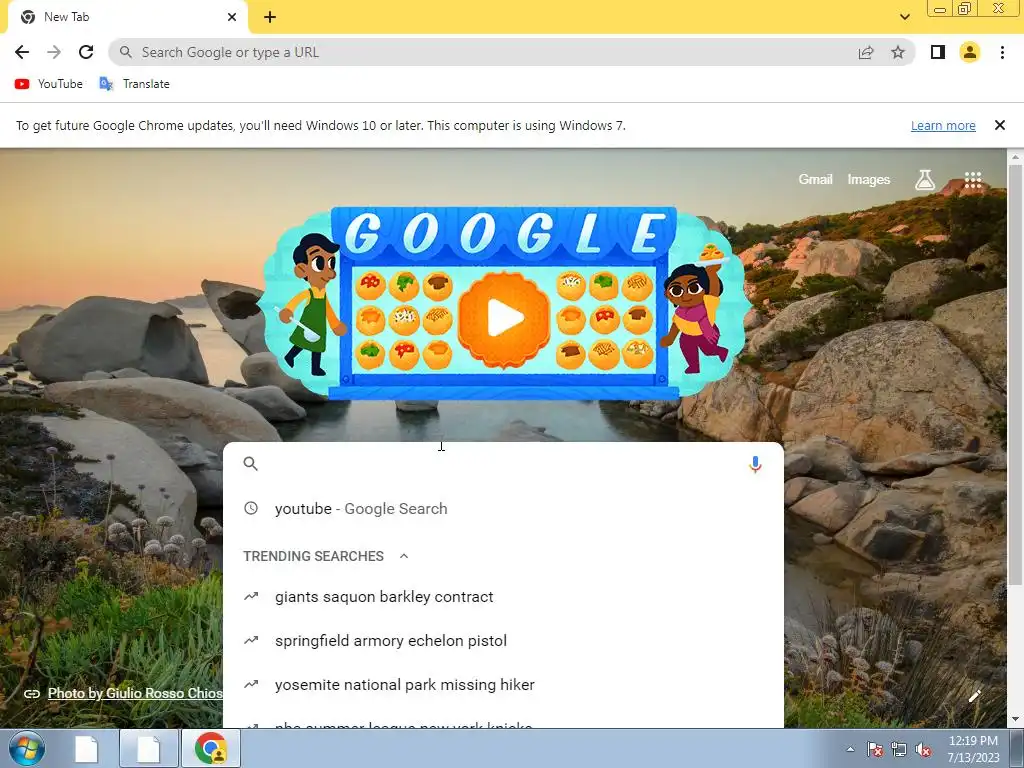This screenshot has width=1024, height=768.
Task: Select youtube search history suggestion
Action: 503,509
